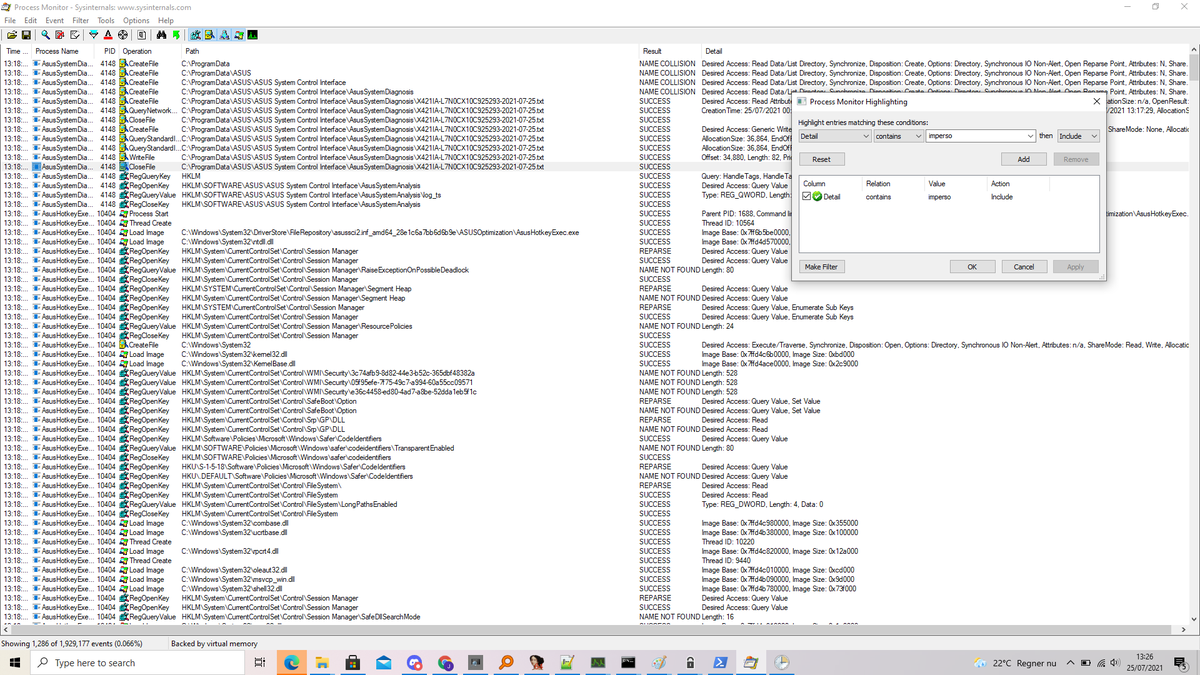Image resolution: width=1200 pixels, height=675 pixels.
Task: Select the row with LongPathsEnabled registry value
Action: click(595, 504)
